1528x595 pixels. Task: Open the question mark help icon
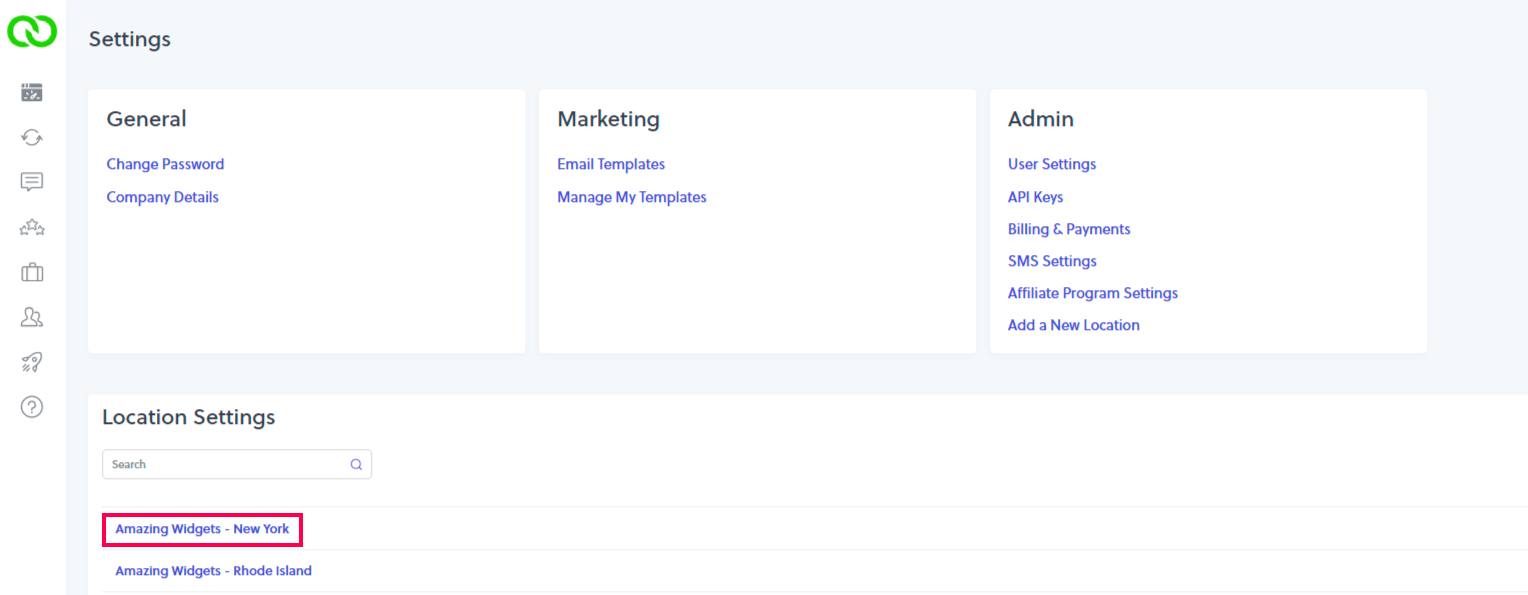(32, 407)
